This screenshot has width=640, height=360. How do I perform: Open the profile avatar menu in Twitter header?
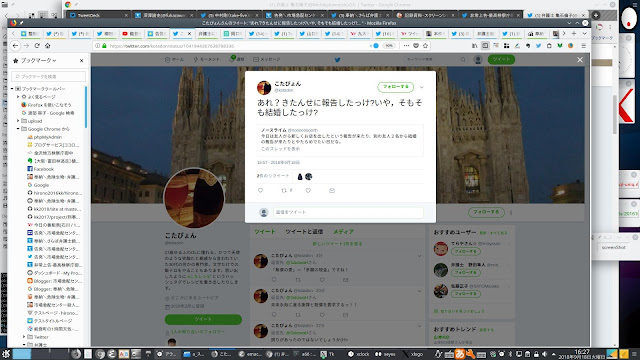click(x=478, y=60)
